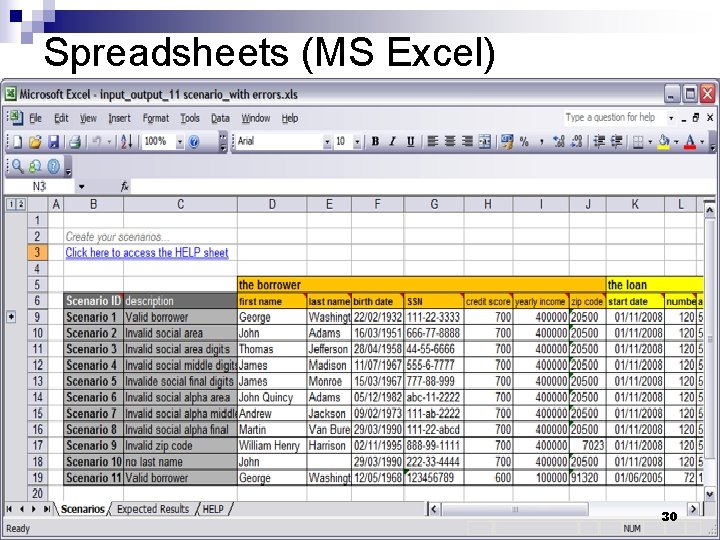Click the magnifier icon in third toolbar row

17,166
